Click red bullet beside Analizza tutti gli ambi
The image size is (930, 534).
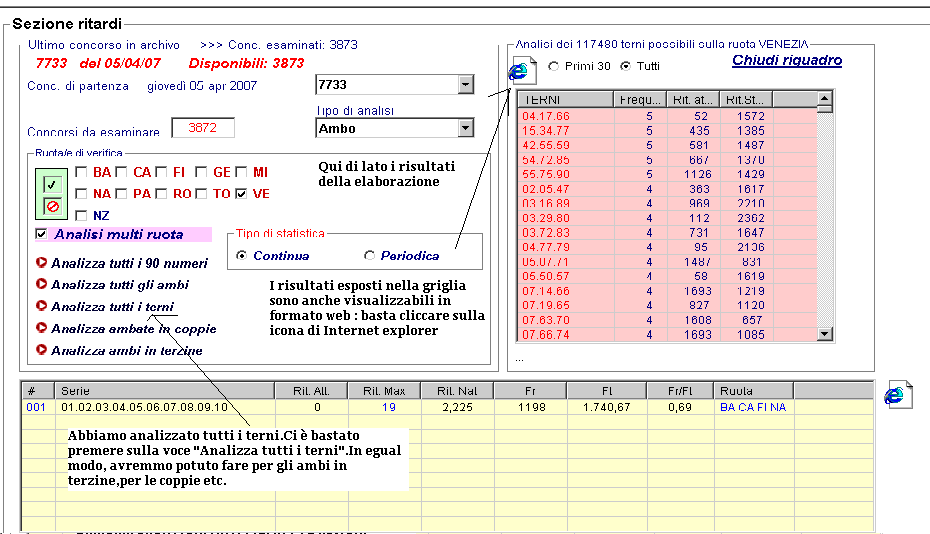click(41, 284)
